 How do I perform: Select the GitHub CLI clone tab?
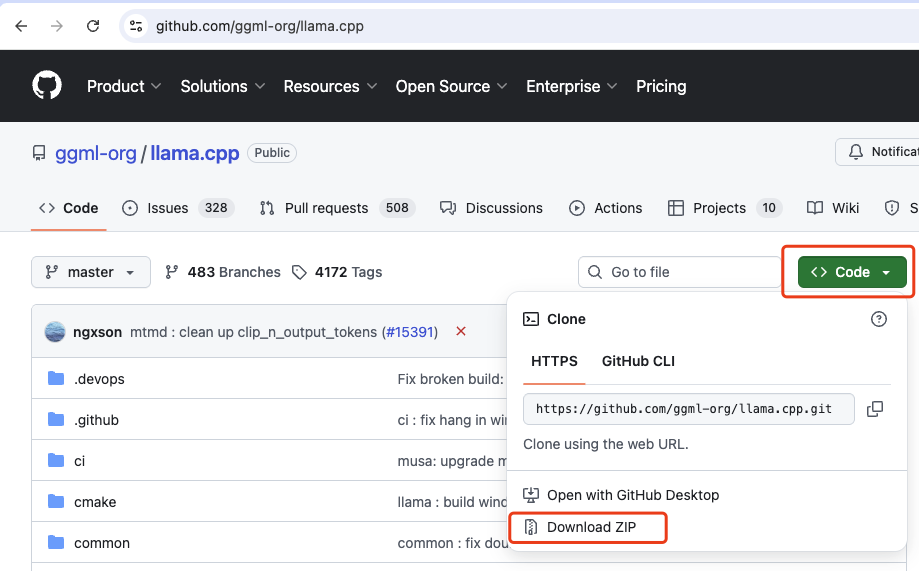[638, 361]
